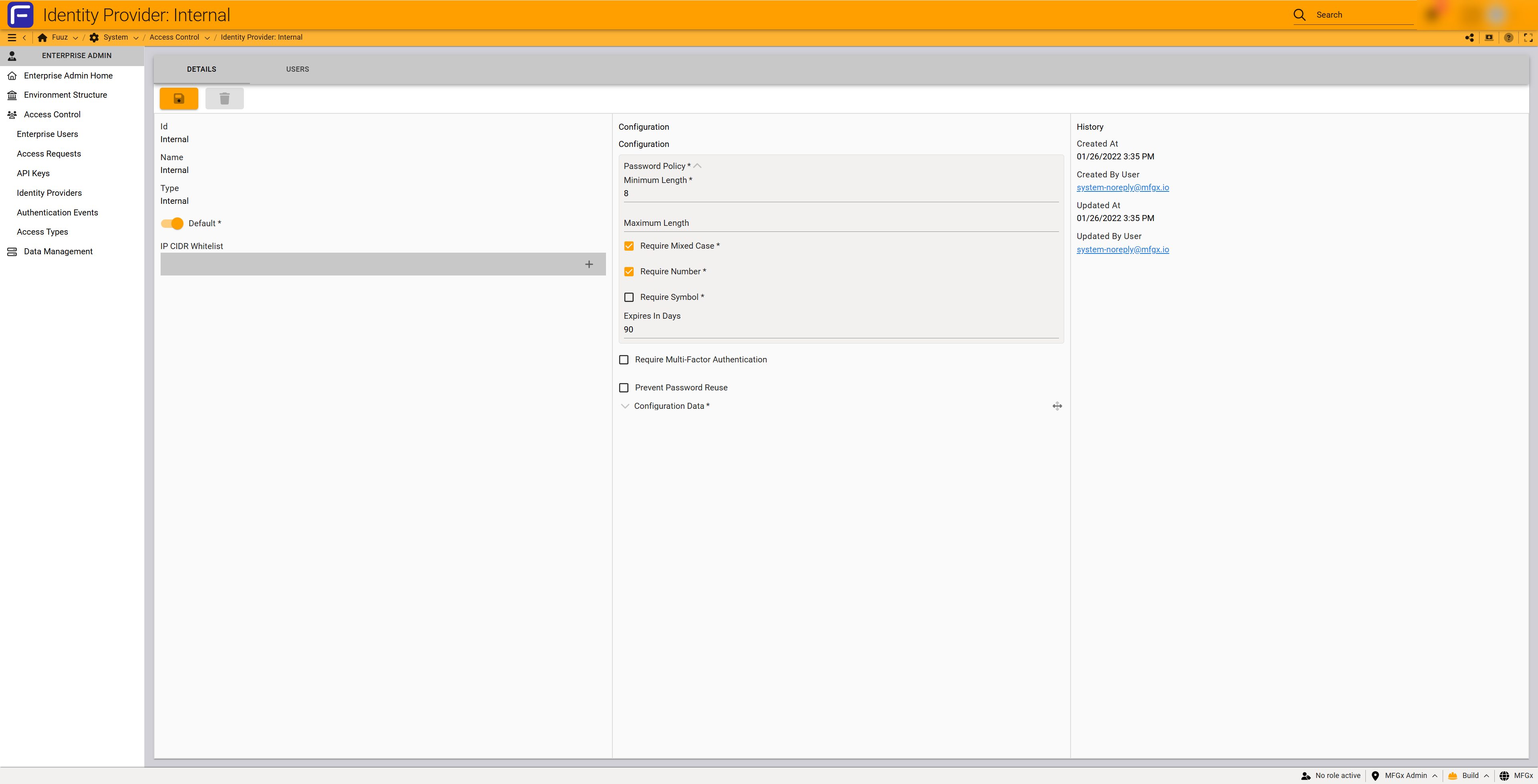1538x784 pixels.
Task: Click the Data Management storage icon
Action: tap(12, 252)
